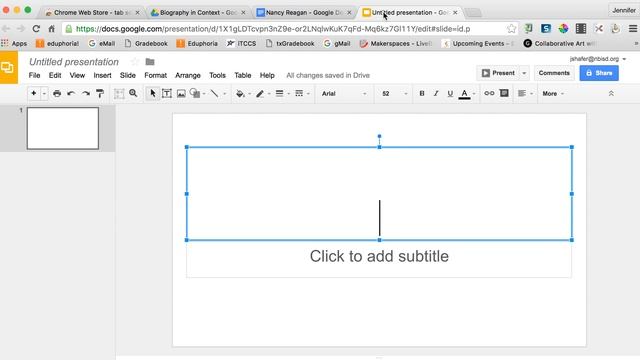Expand the Line tool dropdown arrow

click(224, 94)
